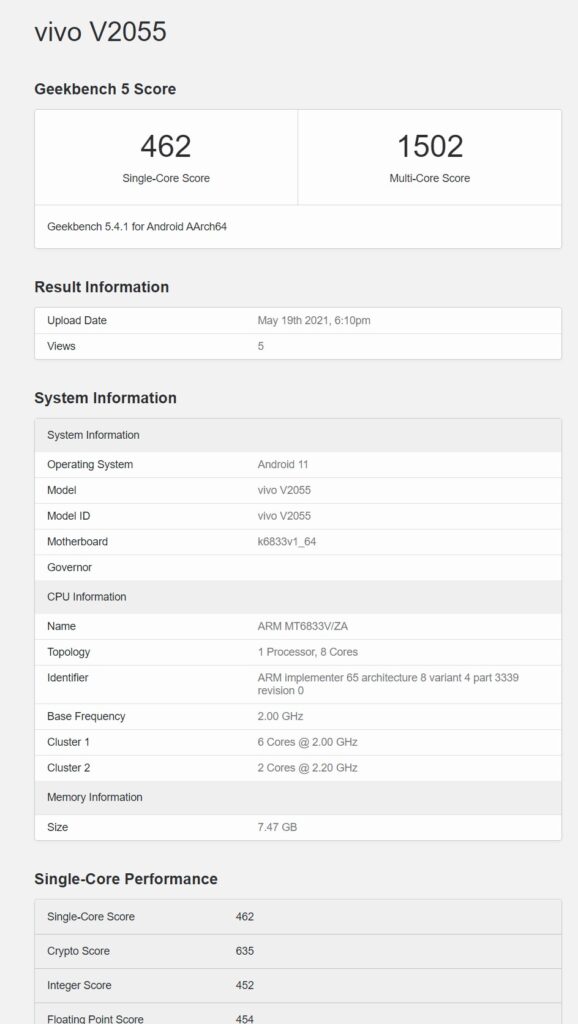Image resolution: width=578 pixels, height=1024 pixels.
Task: Click the 'Memory Information' table header
Action: coord(298,797)
